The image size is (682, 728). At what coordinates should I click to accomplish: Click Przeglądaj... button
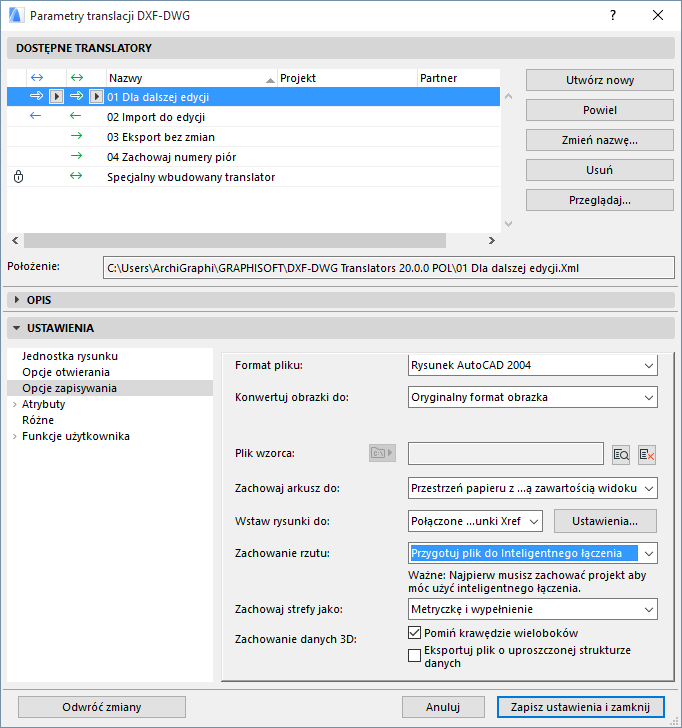tap(599, 200)
